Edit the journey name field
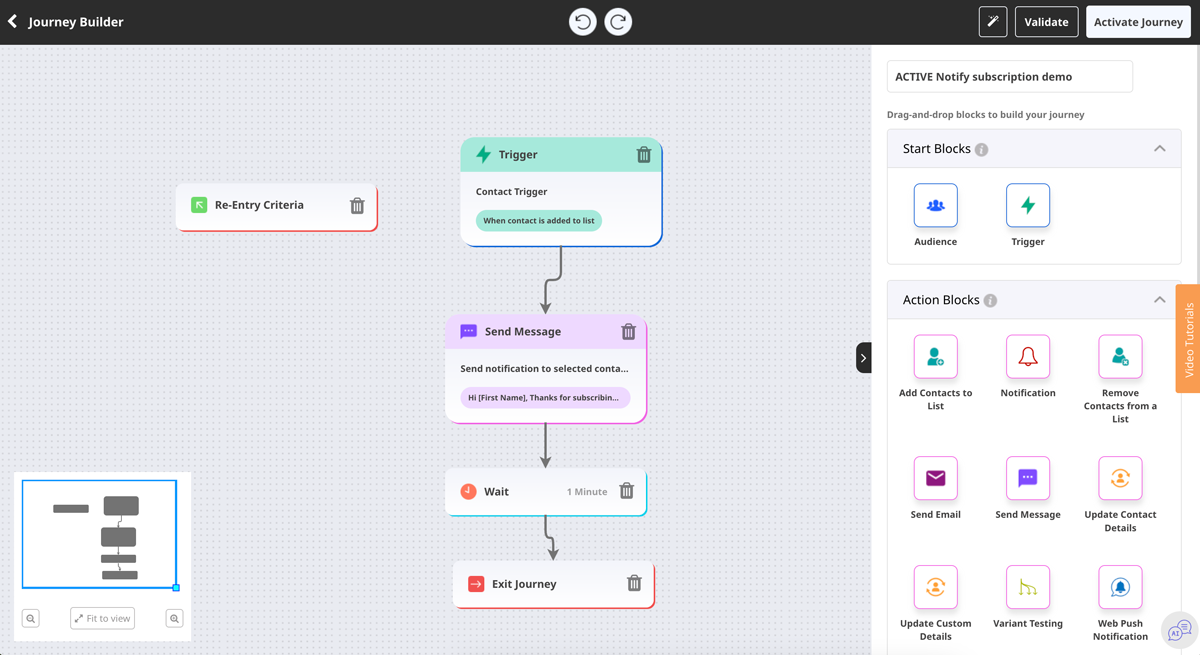The height and width of the screenshot is (655, 1200). [x=1009, y=76]
